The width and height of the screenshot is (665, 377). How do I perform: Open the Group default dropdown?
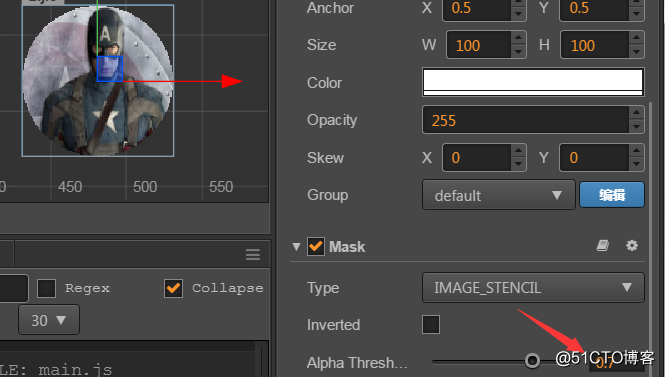point(499,195)
